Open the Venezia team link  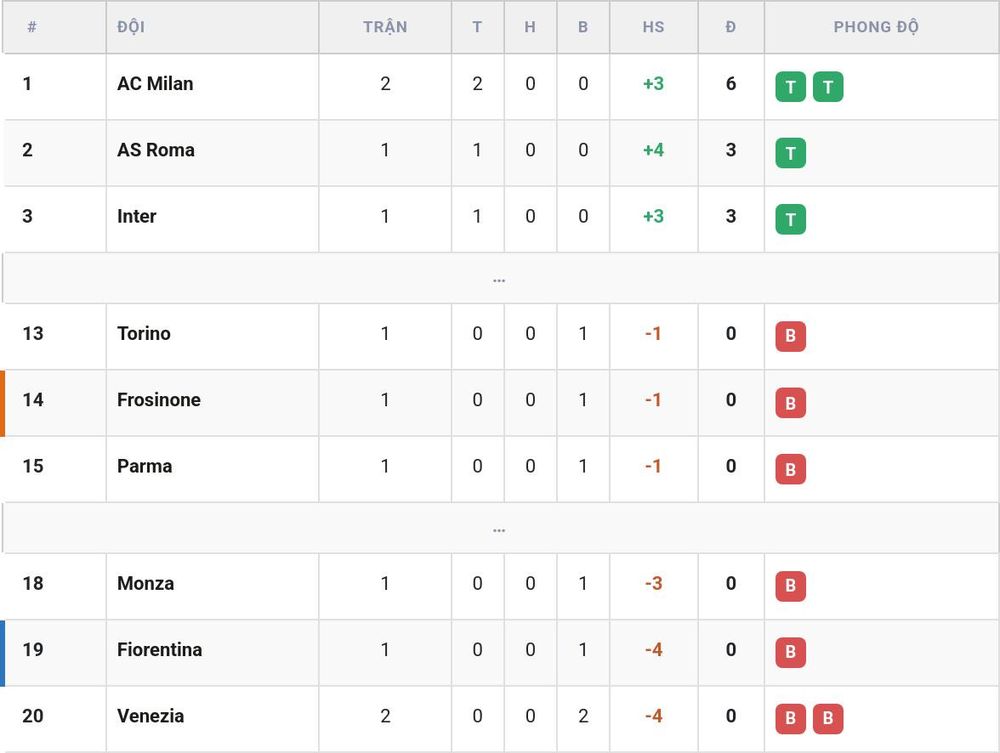(x=151, y=716)
